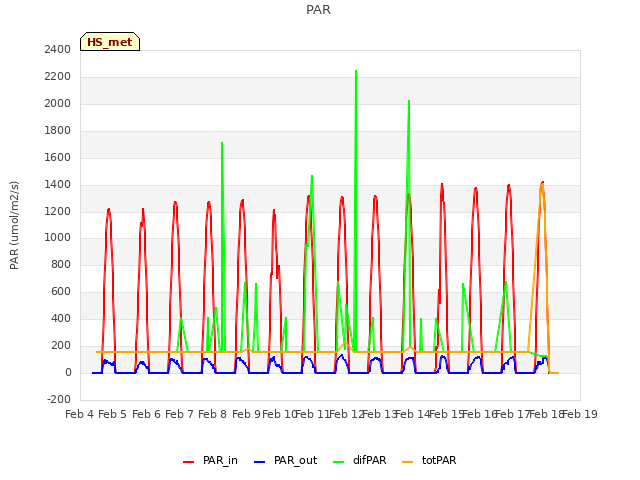Click the 2000 y-axis tick label
The image size is (640, 480).
tap(58, 103)
